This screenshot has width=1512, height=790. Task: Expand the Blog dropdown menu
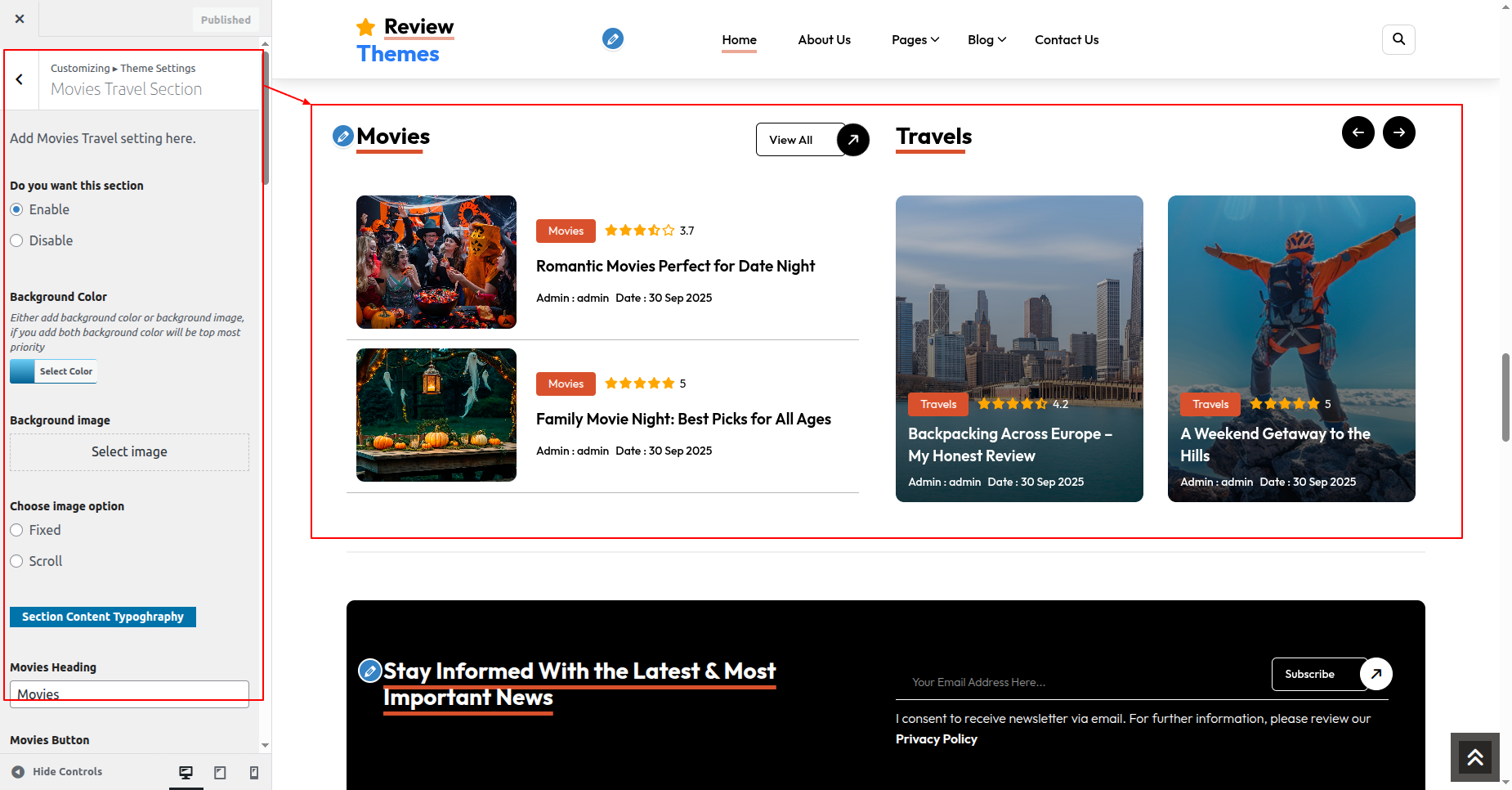point(986,39)
